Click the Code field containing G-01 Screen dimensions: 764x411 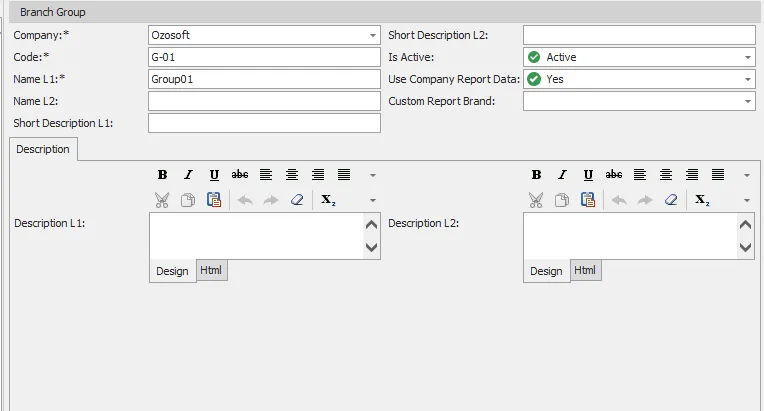(264, 57)
